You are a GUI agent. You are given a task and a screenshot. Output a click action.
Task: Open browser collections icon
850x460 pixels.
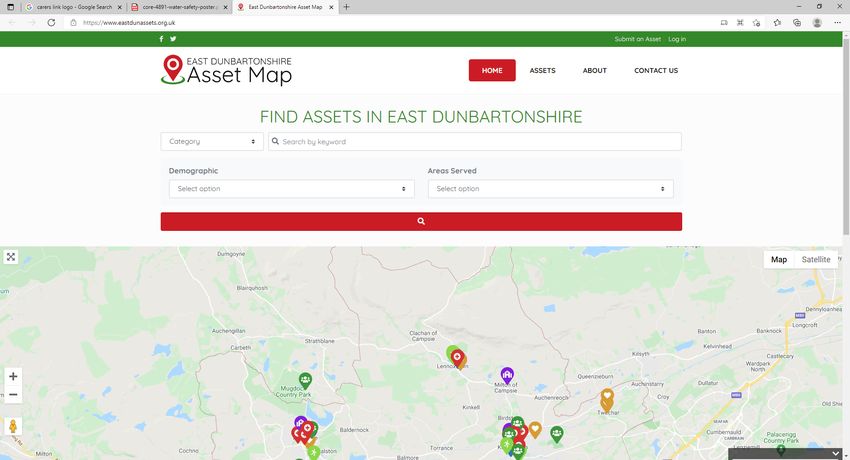coord(797,23)
